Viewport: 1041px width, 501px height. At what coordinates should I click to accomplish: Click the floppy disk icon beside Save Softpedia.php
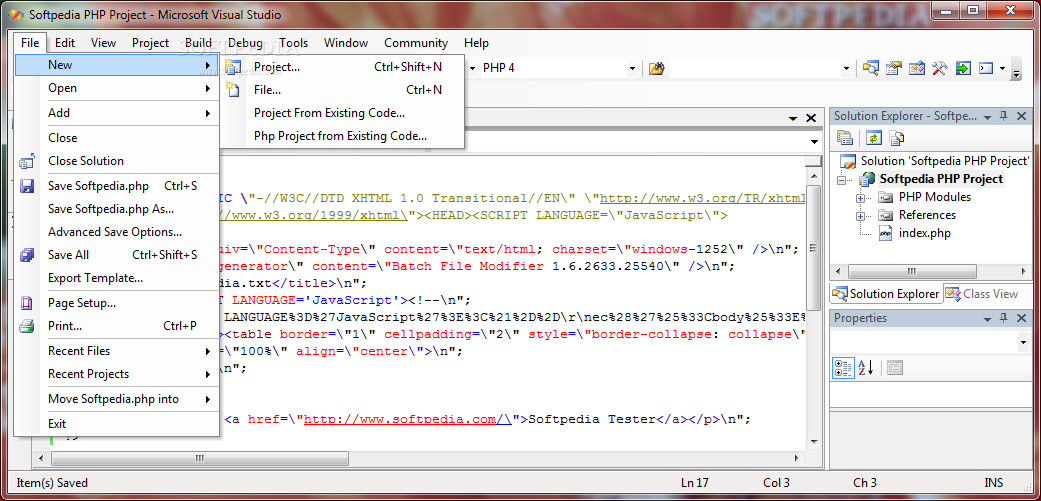pos(27,186)
